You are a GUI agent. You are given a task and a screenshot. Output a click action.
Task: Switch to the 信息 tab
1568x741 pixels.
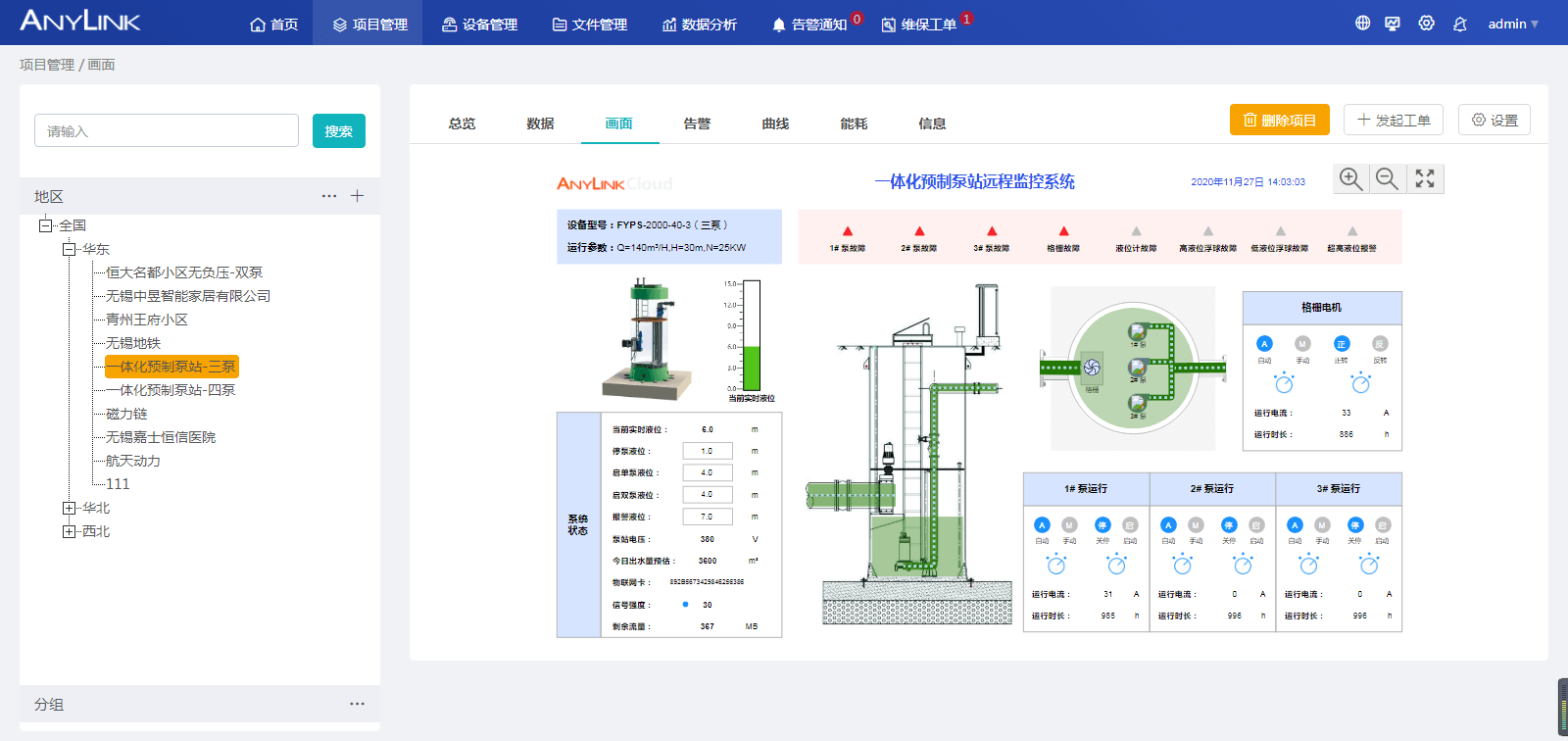pos(932,123)
